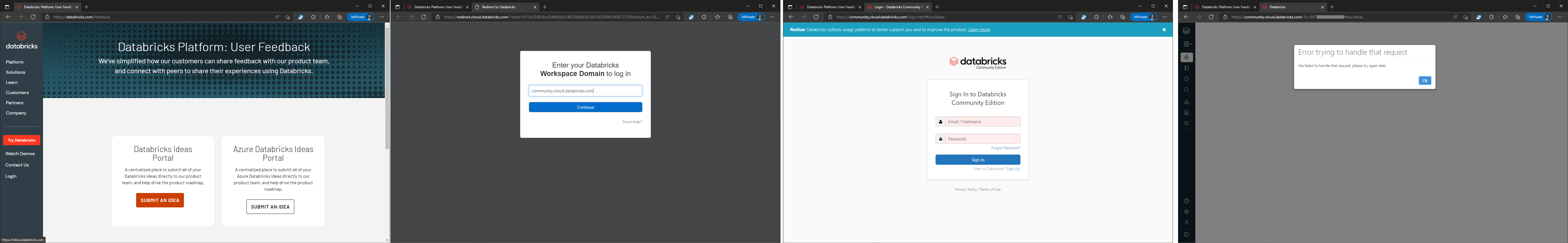Screen dimensions: 1568x243
Task: Dismiss the usage patterns notice banner
Action: point(1164,30)
